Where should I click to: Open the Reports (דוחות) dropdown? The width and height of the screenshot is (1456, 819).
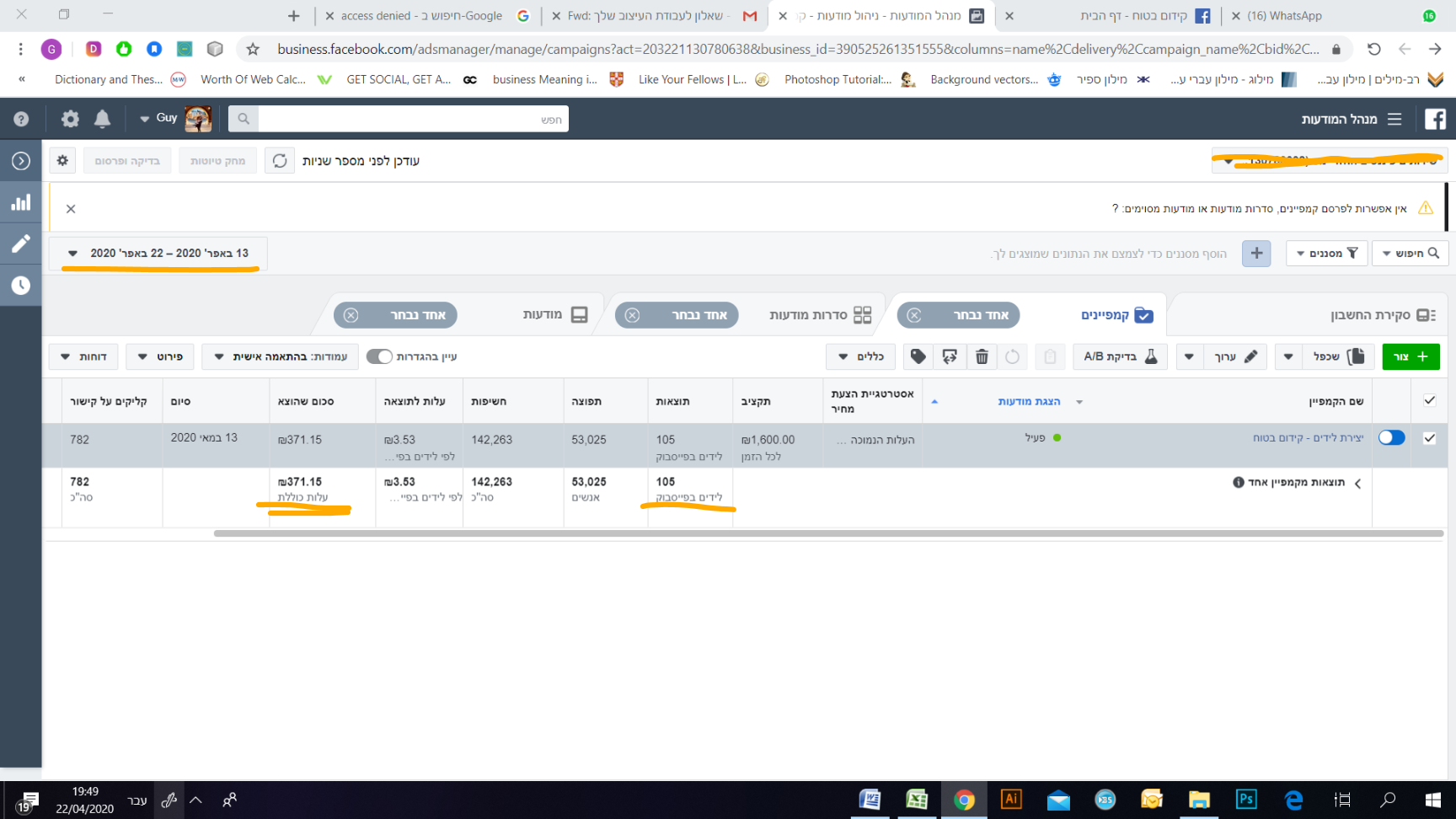[83, 356]
